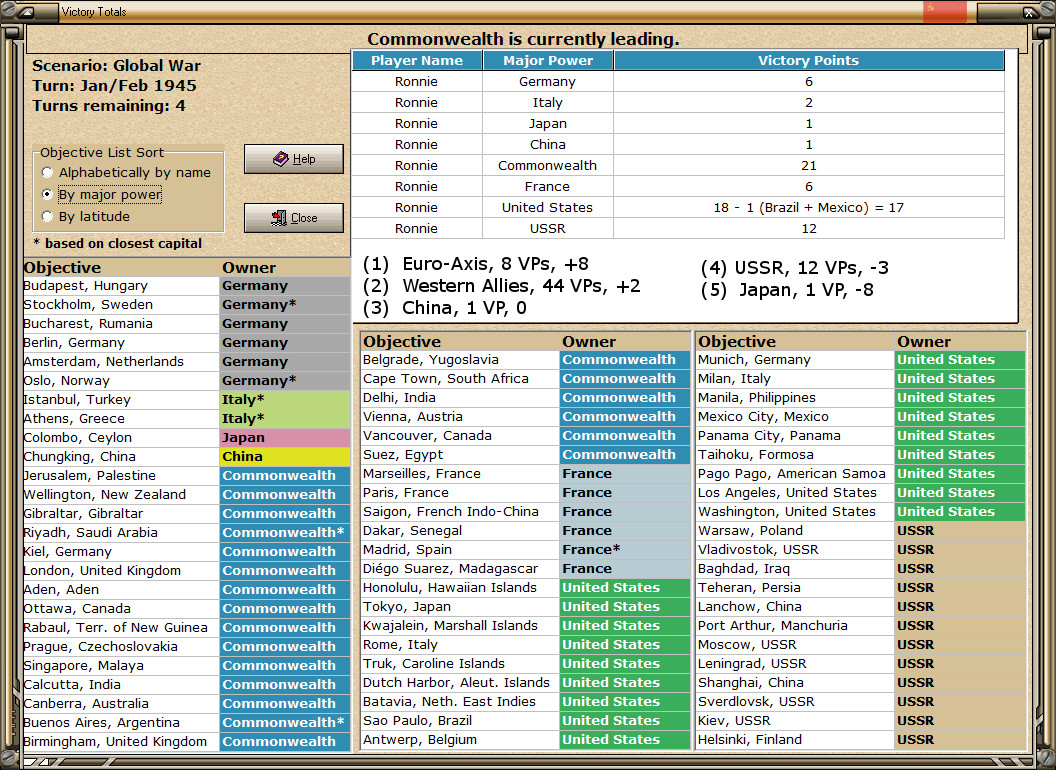Close the Victory Totals dialog via Close button

coord(294,218)
